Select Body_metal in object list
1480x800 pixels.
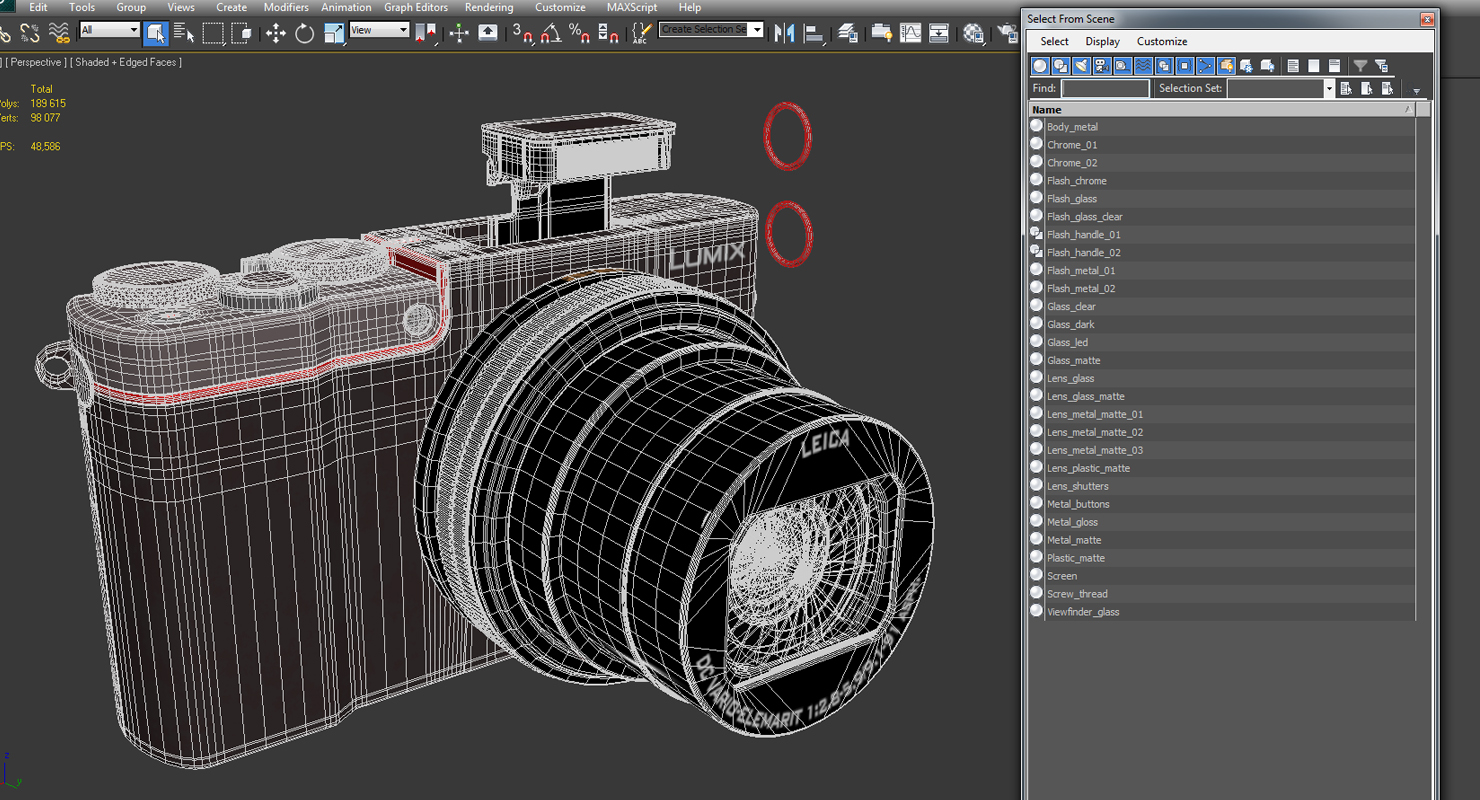pyautogui.click(x=1222, y=127)
